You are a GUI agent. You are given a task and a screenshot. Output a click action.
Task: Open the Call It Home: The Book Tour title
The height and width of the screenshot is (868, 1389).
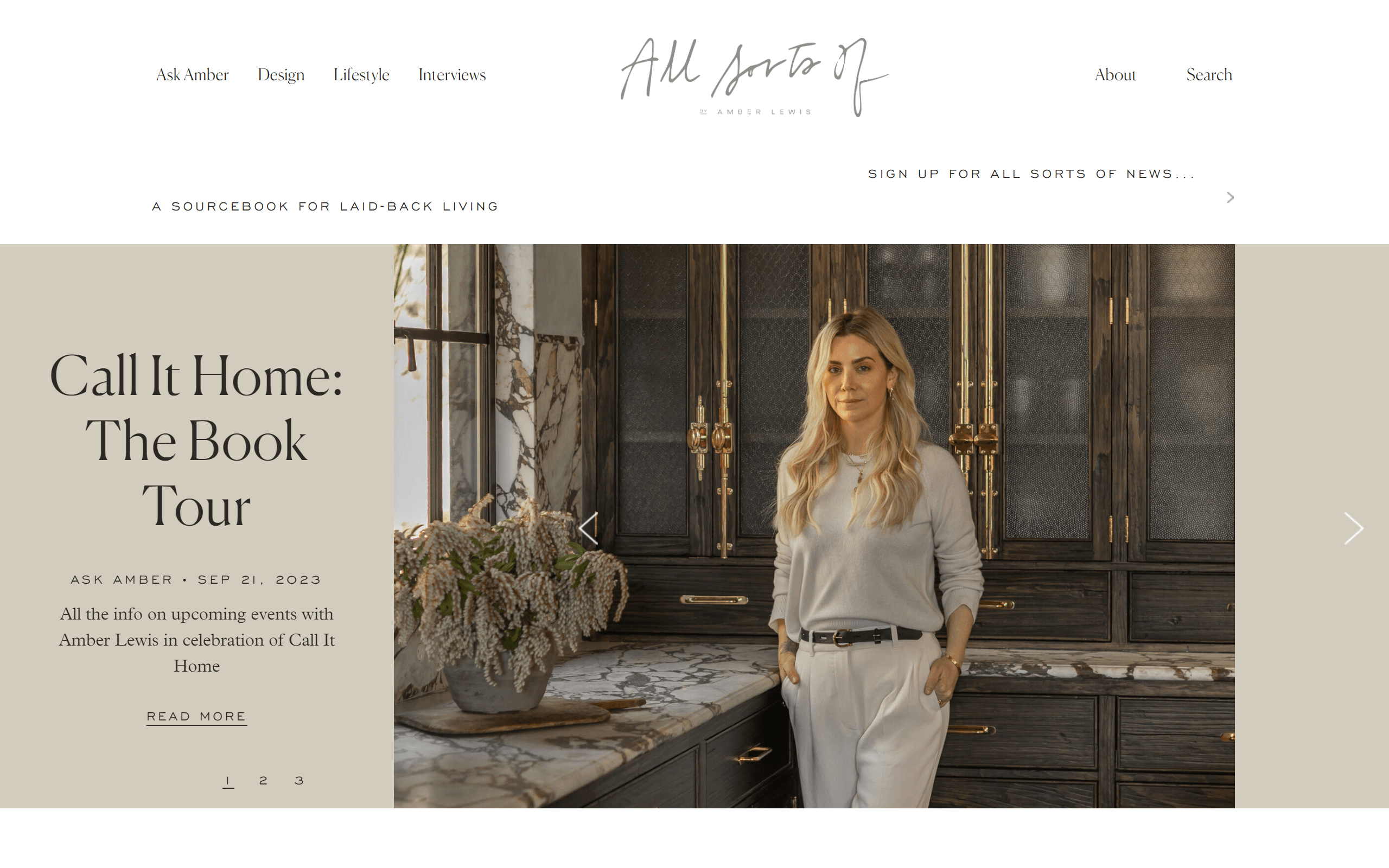point(196,440)
